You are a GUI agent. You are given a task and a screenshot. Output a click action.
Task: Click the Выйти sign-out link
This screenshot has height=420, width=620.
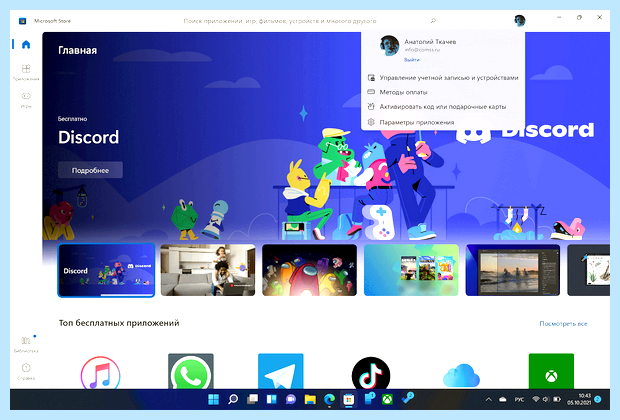[x=412, y=60]
